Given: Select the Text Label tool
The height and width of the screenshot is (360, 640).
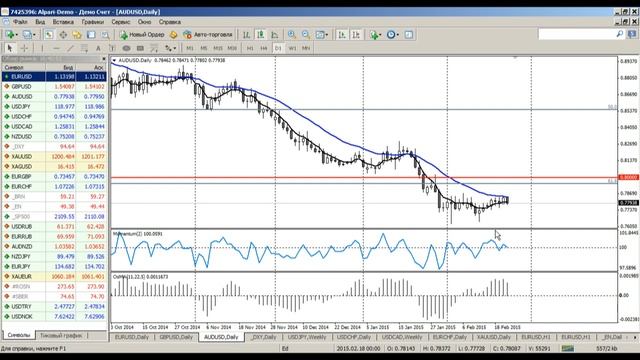Looking at the screenshot, I should click(112, 48).
